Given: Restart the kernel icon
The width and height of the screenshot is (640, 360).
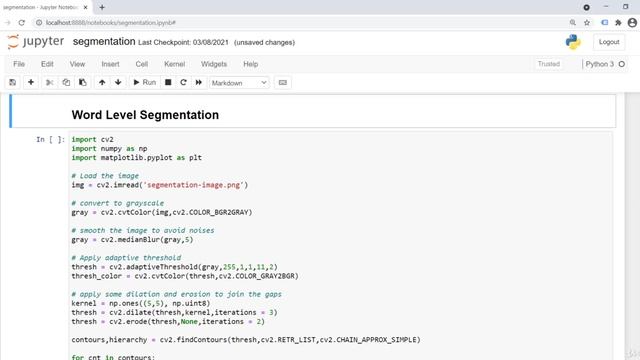Looking at the screenshot, I should coord(183,82).
